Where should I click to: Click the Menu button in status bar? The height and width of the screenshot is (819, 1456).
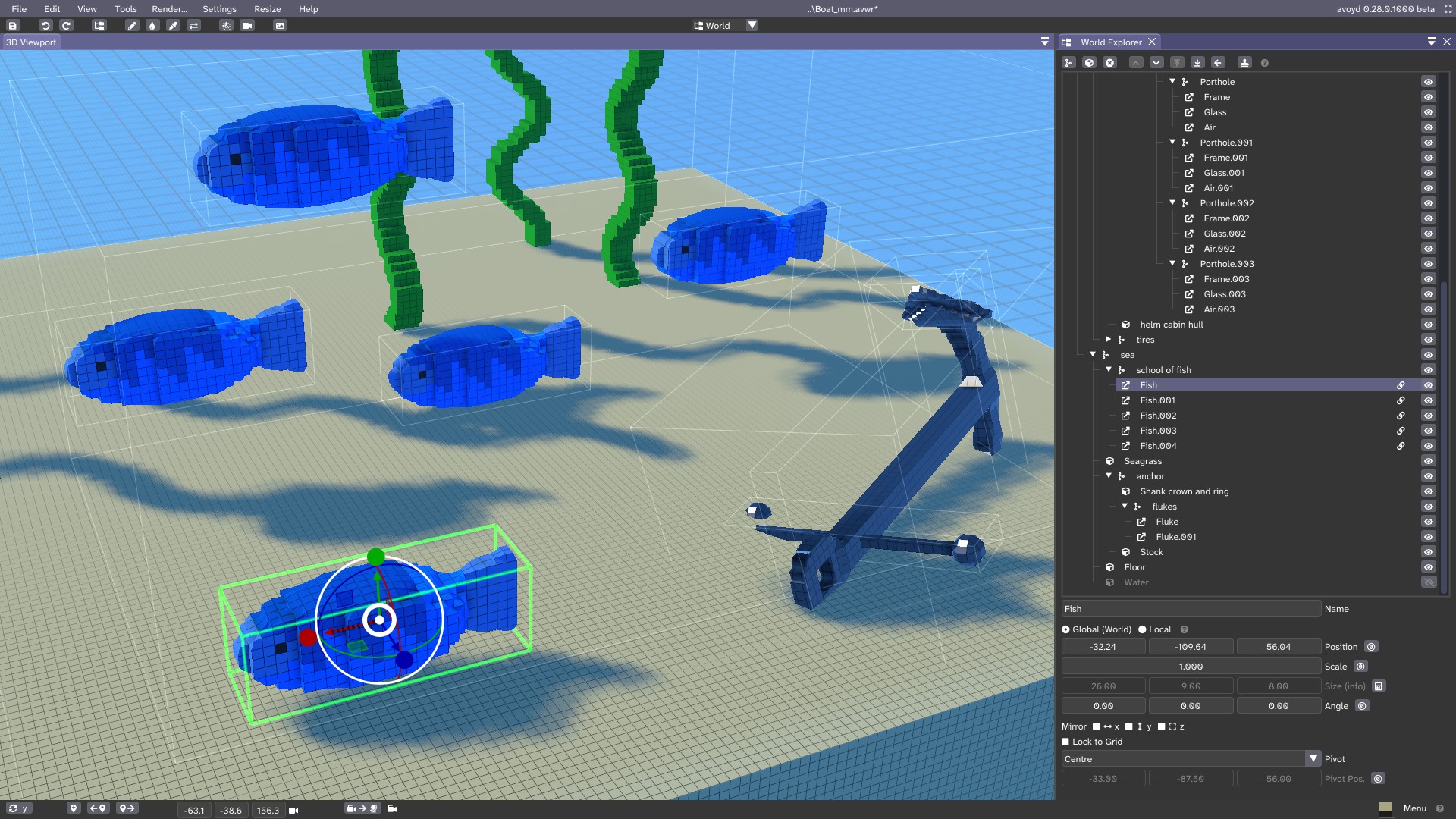pos(1414,808)
